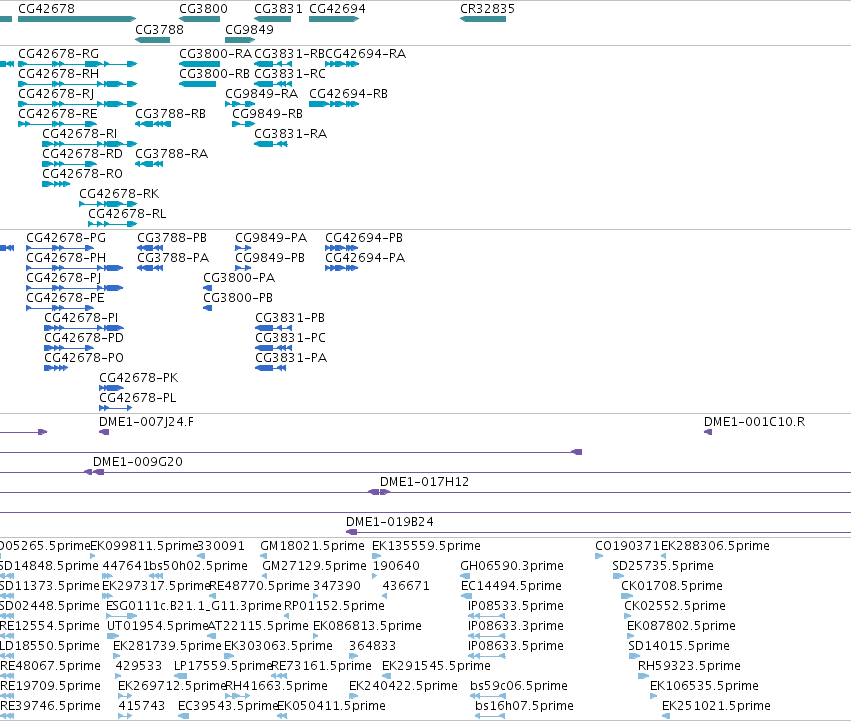Select the CG42678 gene label

(46, 9)
